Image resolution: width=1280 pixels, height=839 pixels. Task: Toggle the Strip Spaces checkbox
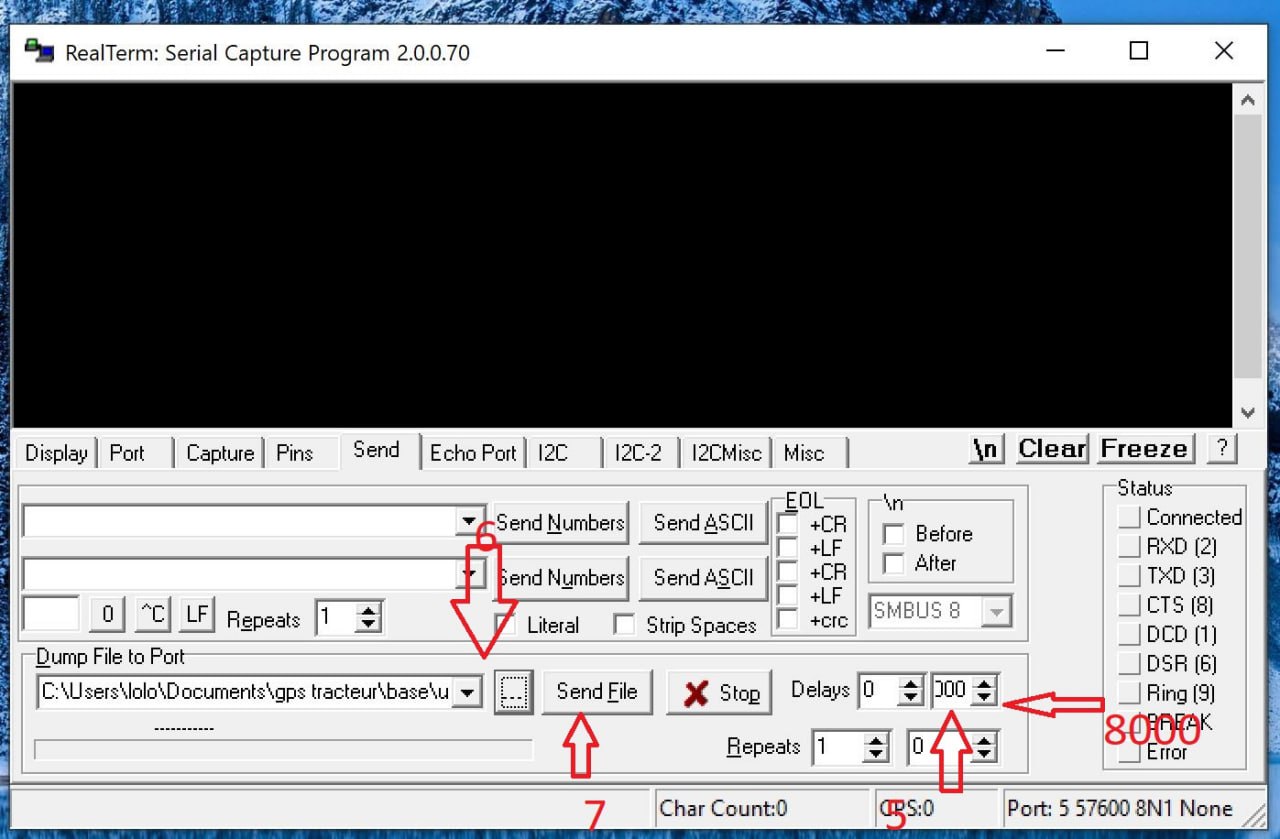point(624,625)
